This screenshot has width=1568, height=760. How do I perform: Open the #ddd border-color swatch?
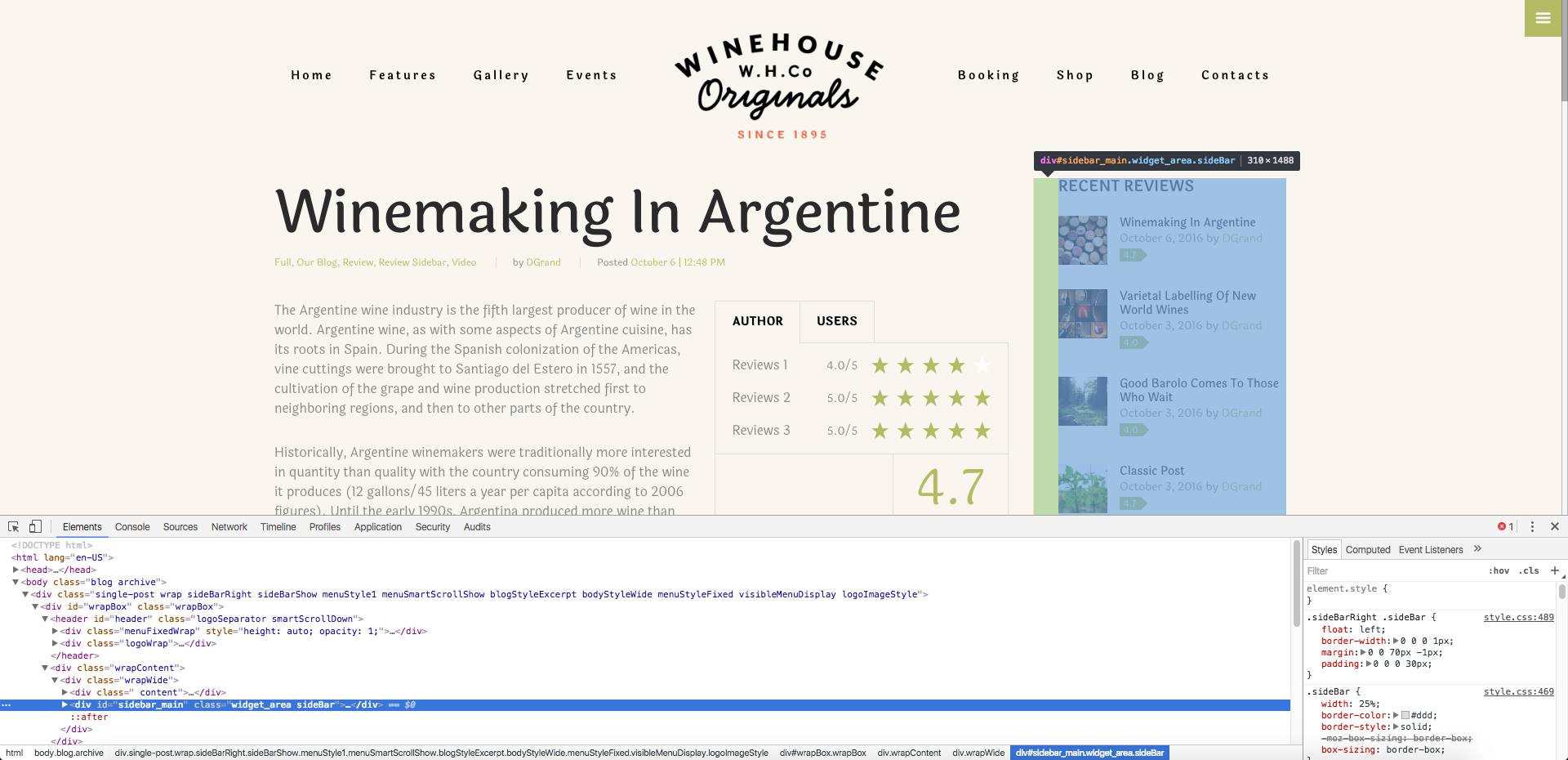pyautogui.click(x=1405, y=715)
